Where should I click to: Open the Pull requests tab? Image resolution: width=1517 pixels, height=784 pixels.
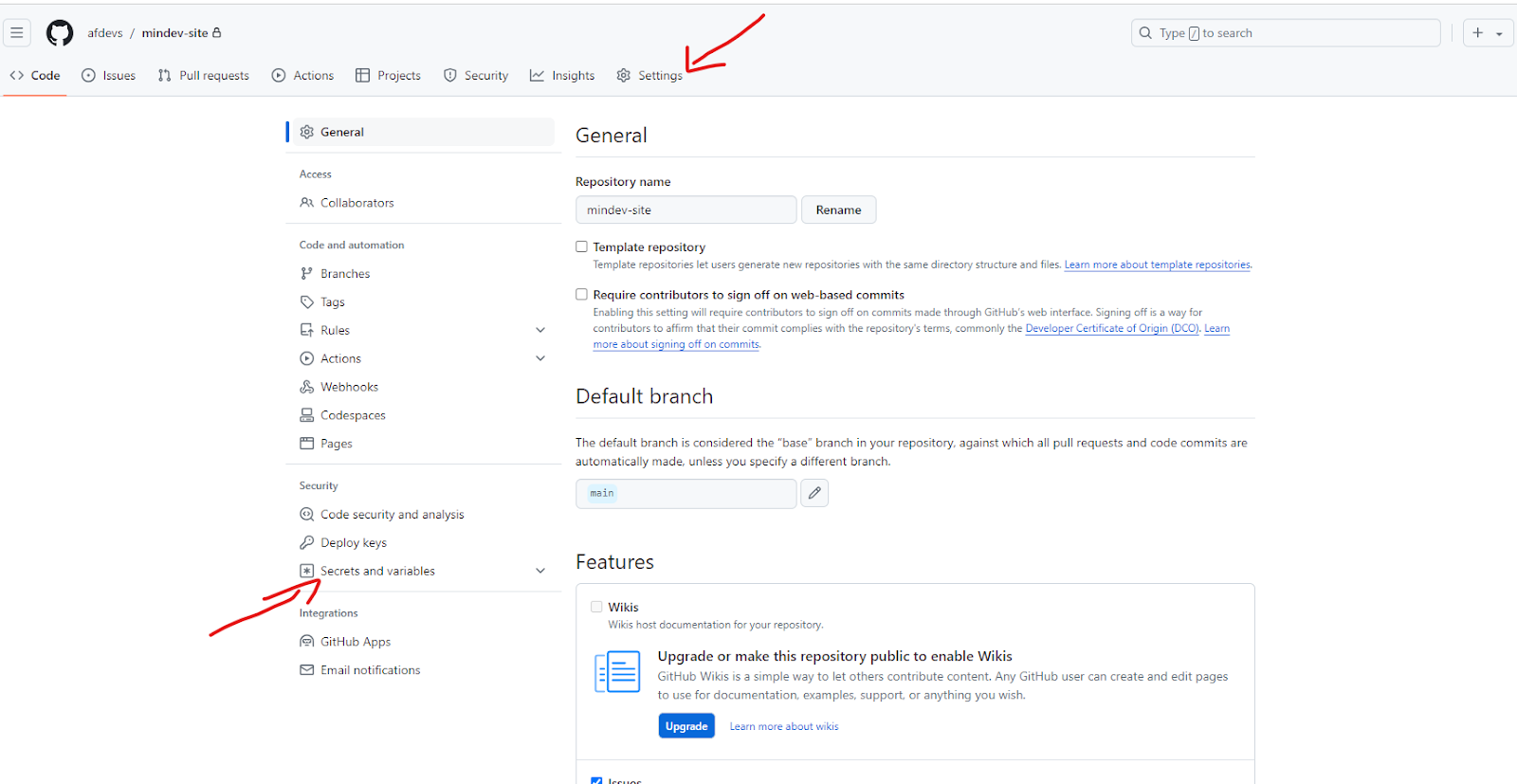pyautogui.click(x=204, y=75)
